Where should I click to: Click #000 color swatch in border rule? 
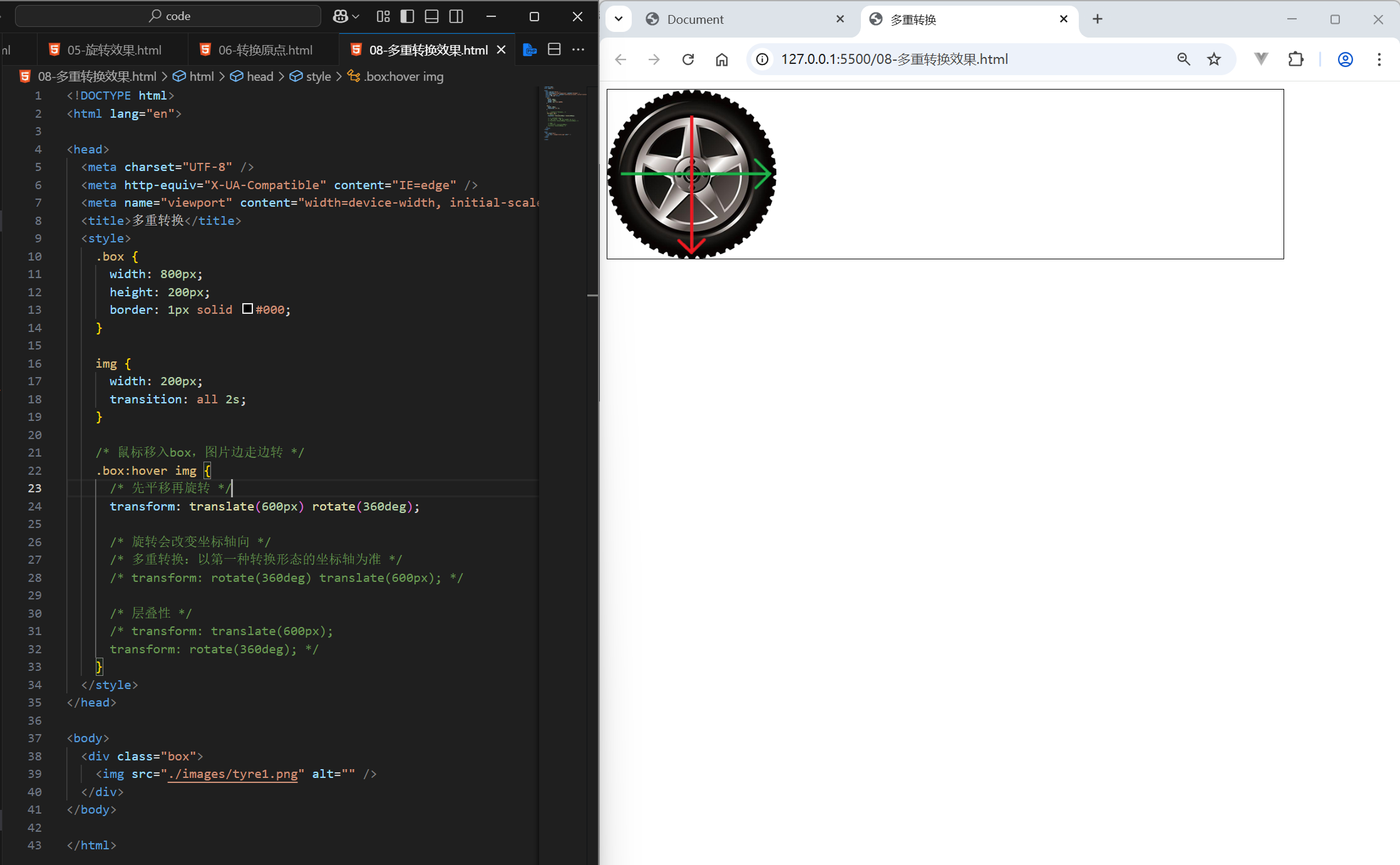(247, 309)
